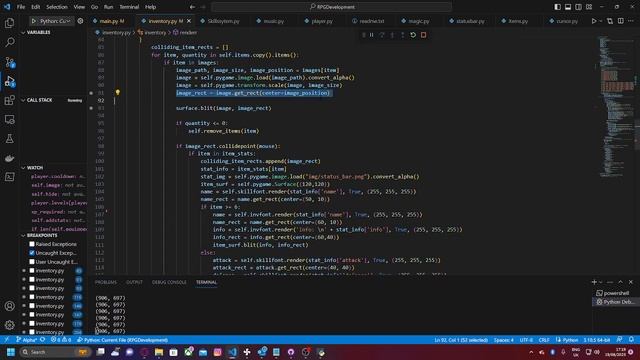The height and width of the screenshot is (360, 640).
Task: Run Python file from editor title
Action: coord(594,21)
